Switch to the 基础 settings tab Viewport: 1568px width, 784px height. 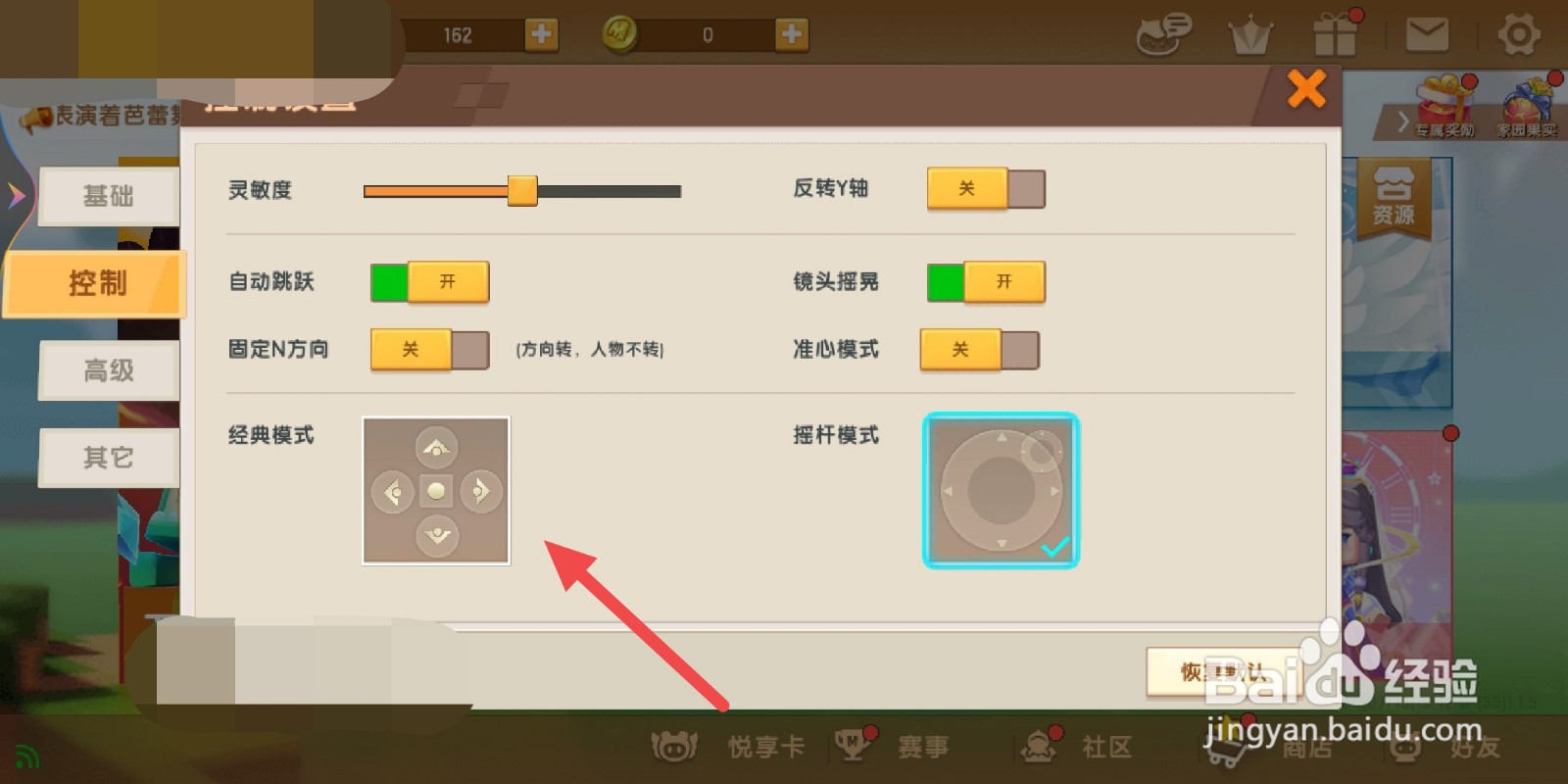(108, 196)
